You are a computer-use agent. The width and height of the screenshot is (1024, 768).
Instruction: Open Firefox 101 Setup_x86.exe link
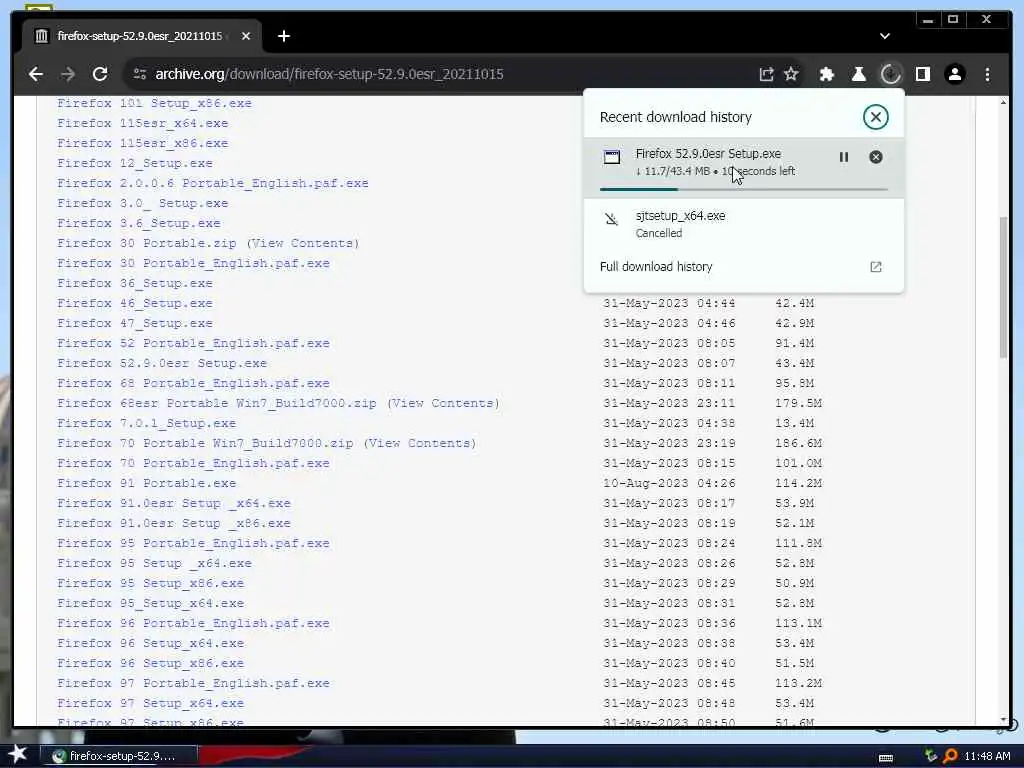click(x=154, y=103)
